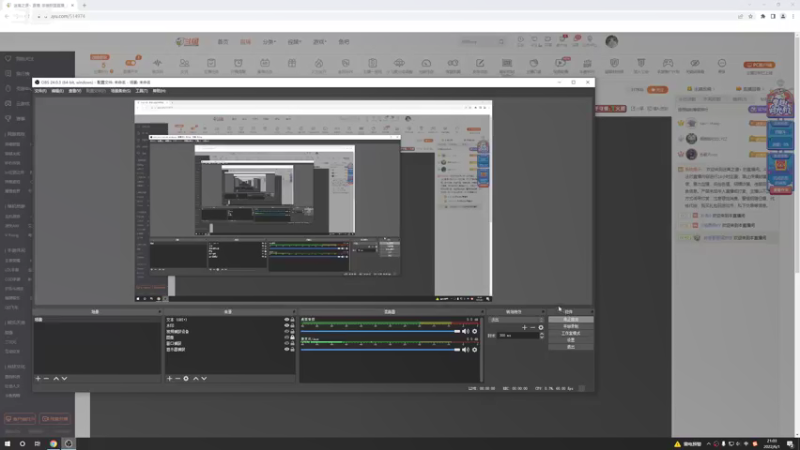Bookmark the page with the Chrome star icon

[x=751, y=16]
